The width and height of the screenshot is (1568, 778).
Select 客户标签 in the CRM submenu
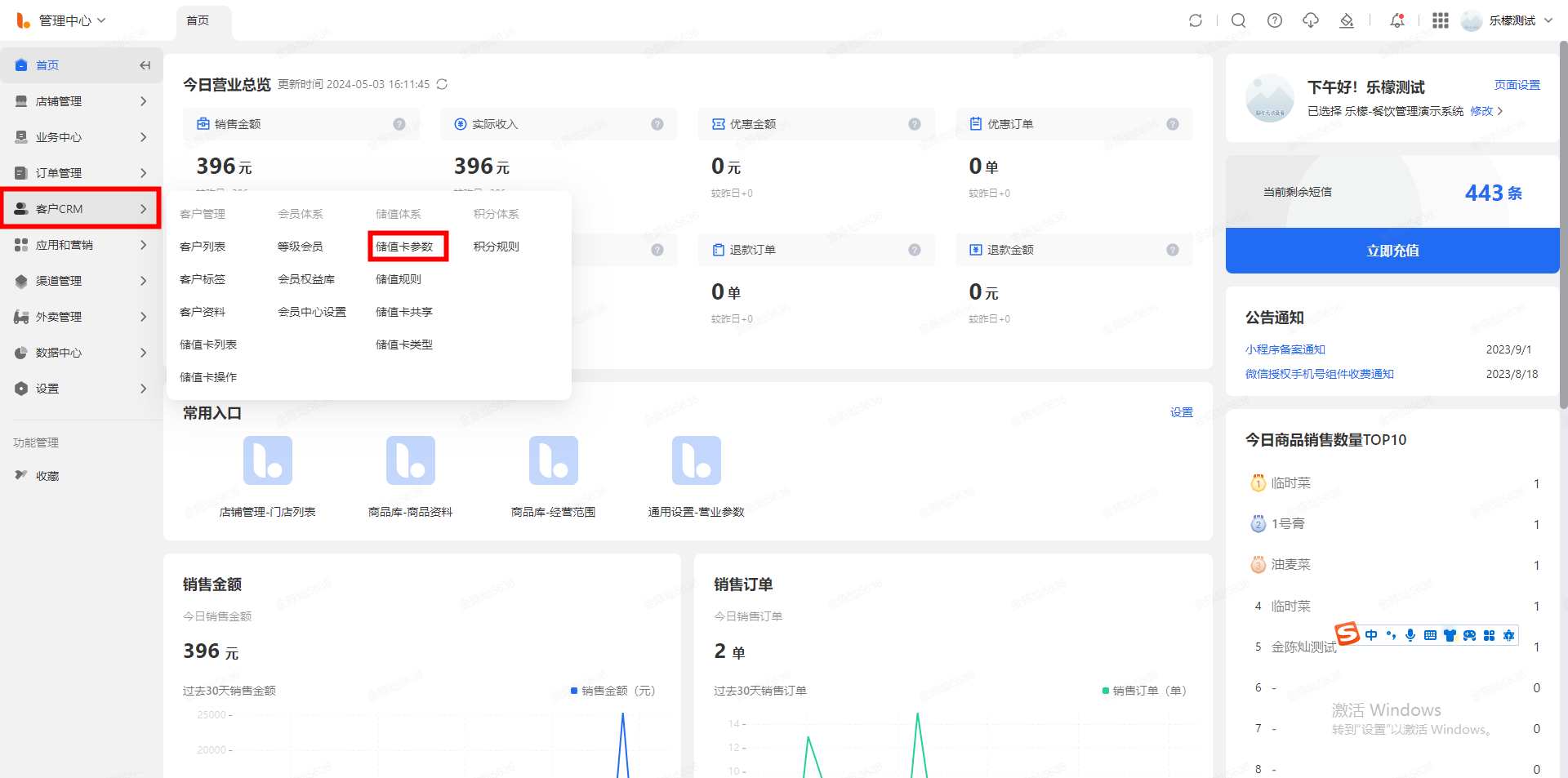click(203, 279)
